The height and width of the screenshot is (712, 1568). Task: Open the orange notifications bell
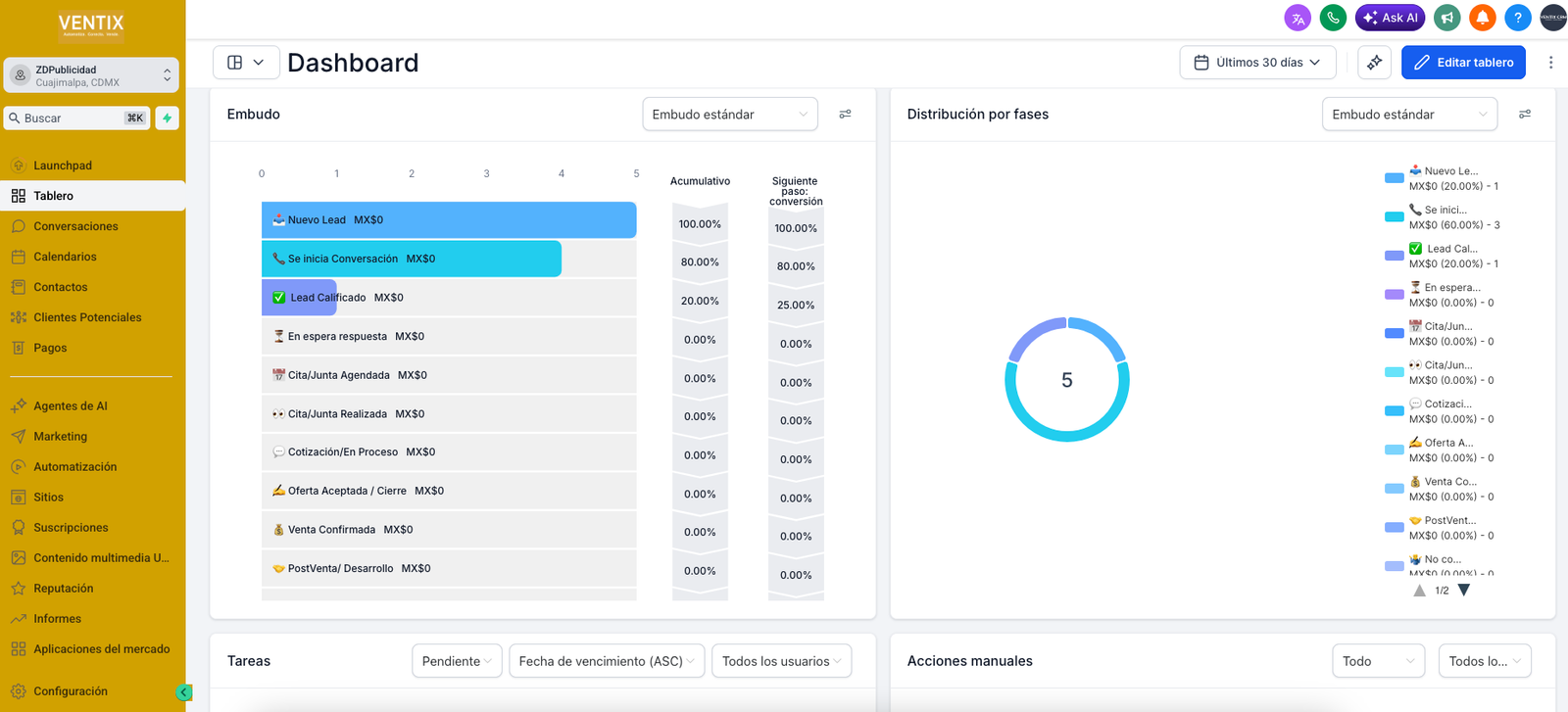1482,18
